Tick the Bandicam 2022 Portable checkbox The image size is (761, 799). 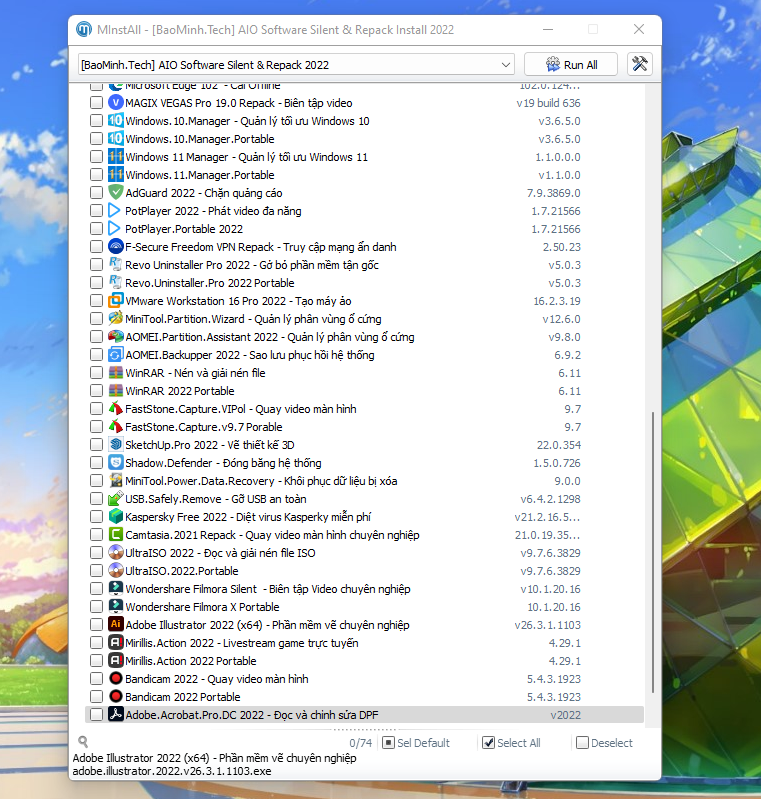(96, 697)
